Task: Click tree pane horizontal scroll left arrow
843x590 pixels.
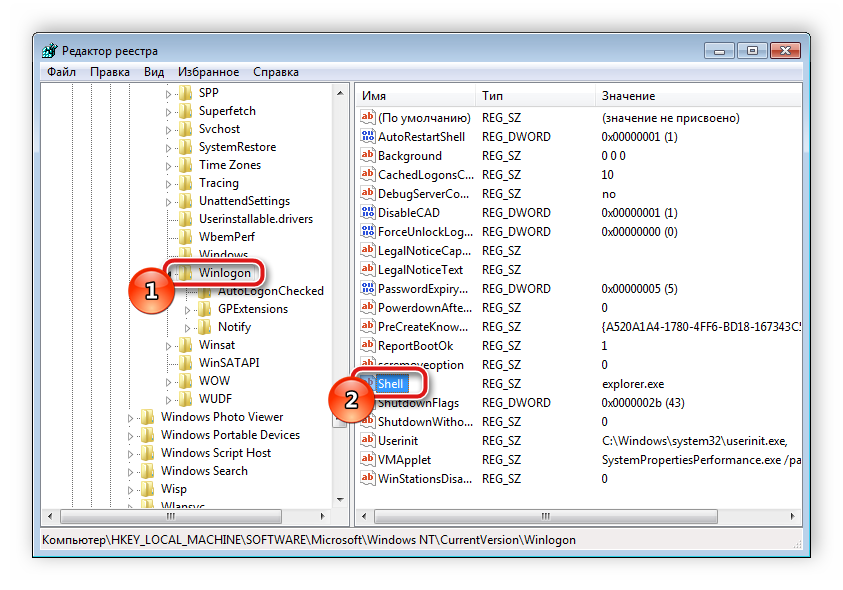Action: coord(50,516)
